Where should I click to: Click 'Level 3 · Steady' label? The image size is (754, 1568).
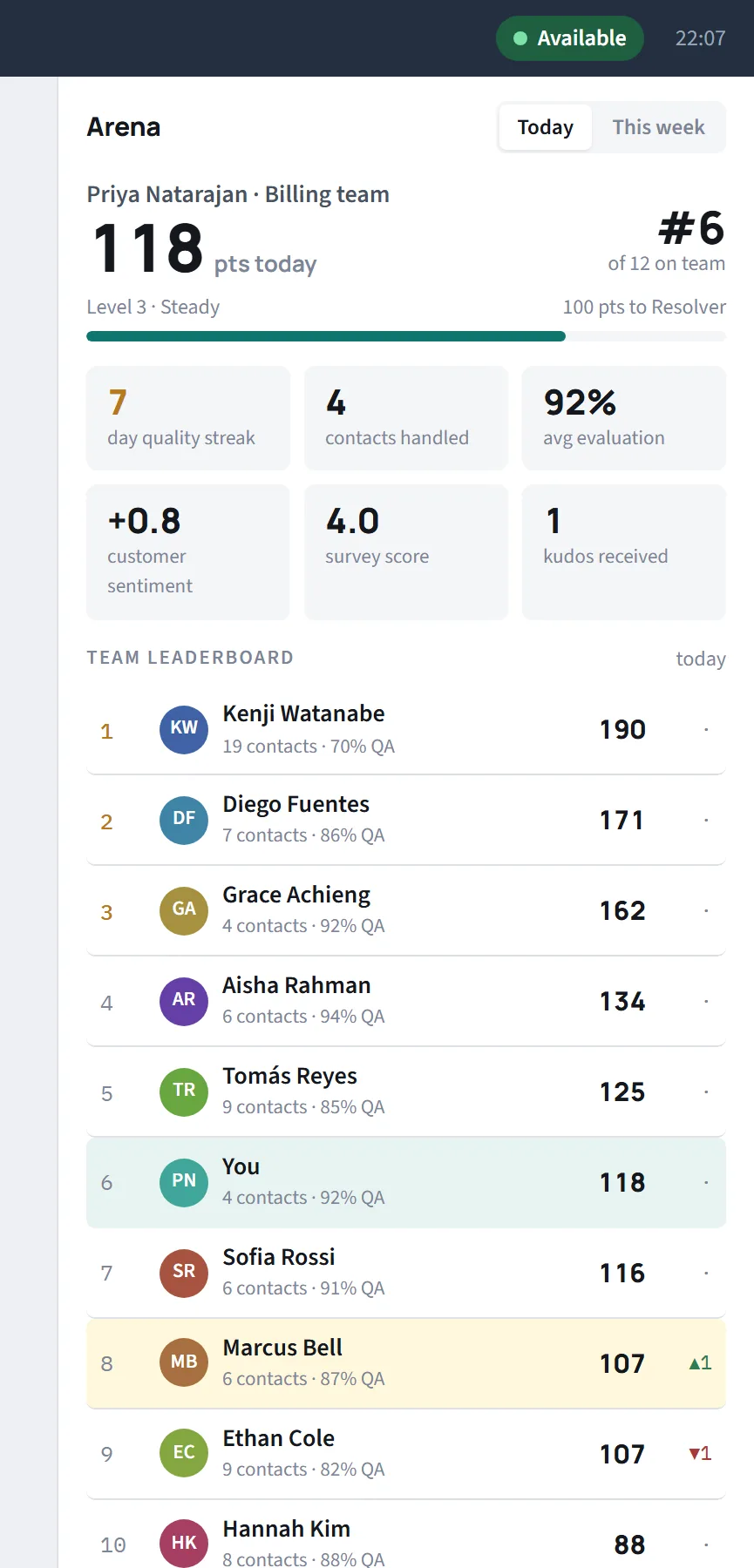153,307
